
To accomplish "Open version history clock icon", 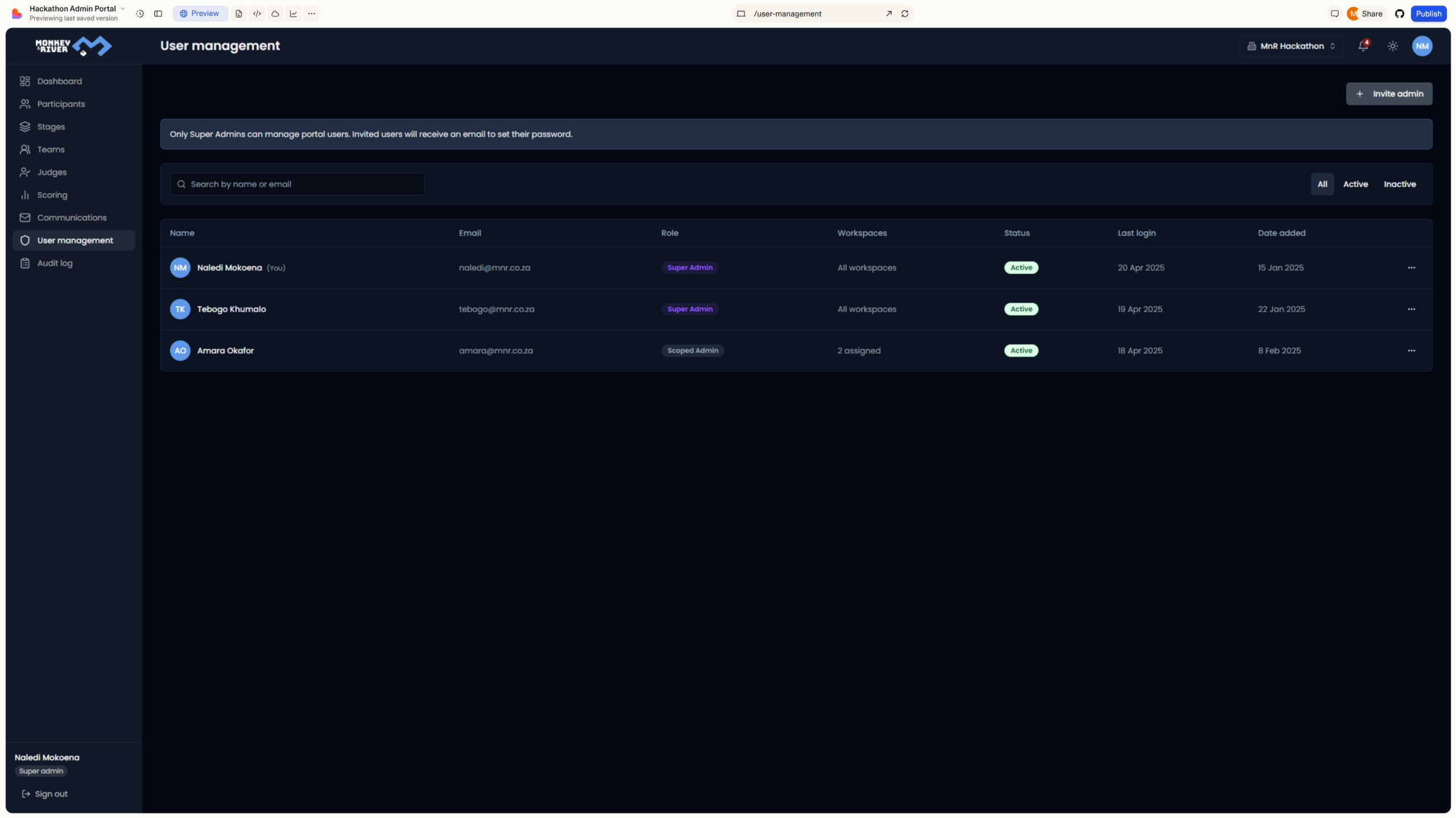I will click(x=140, y=14).
